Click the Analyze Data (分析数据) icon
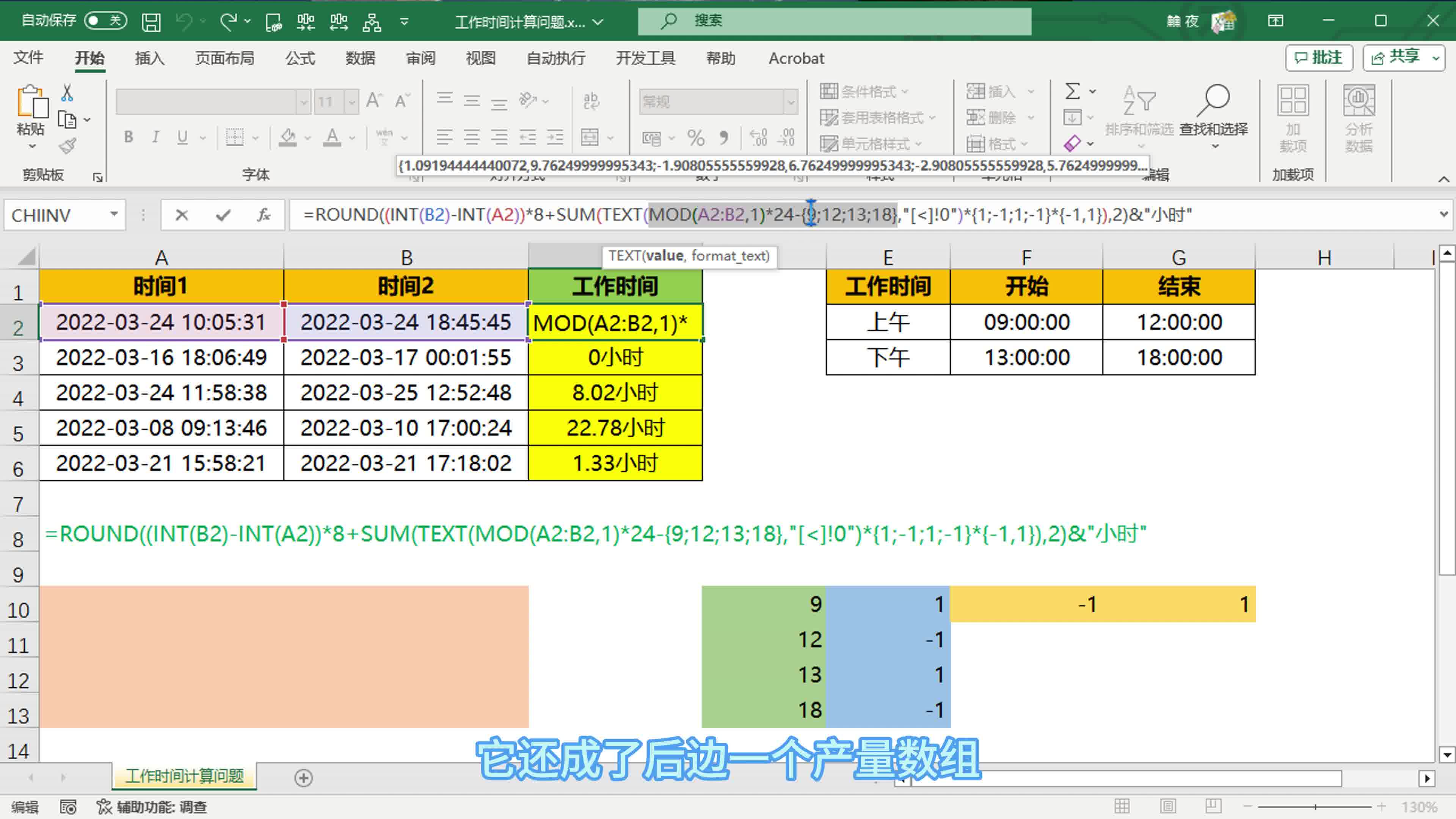This screenshot has width=1456, height=819. [1359, 119]
